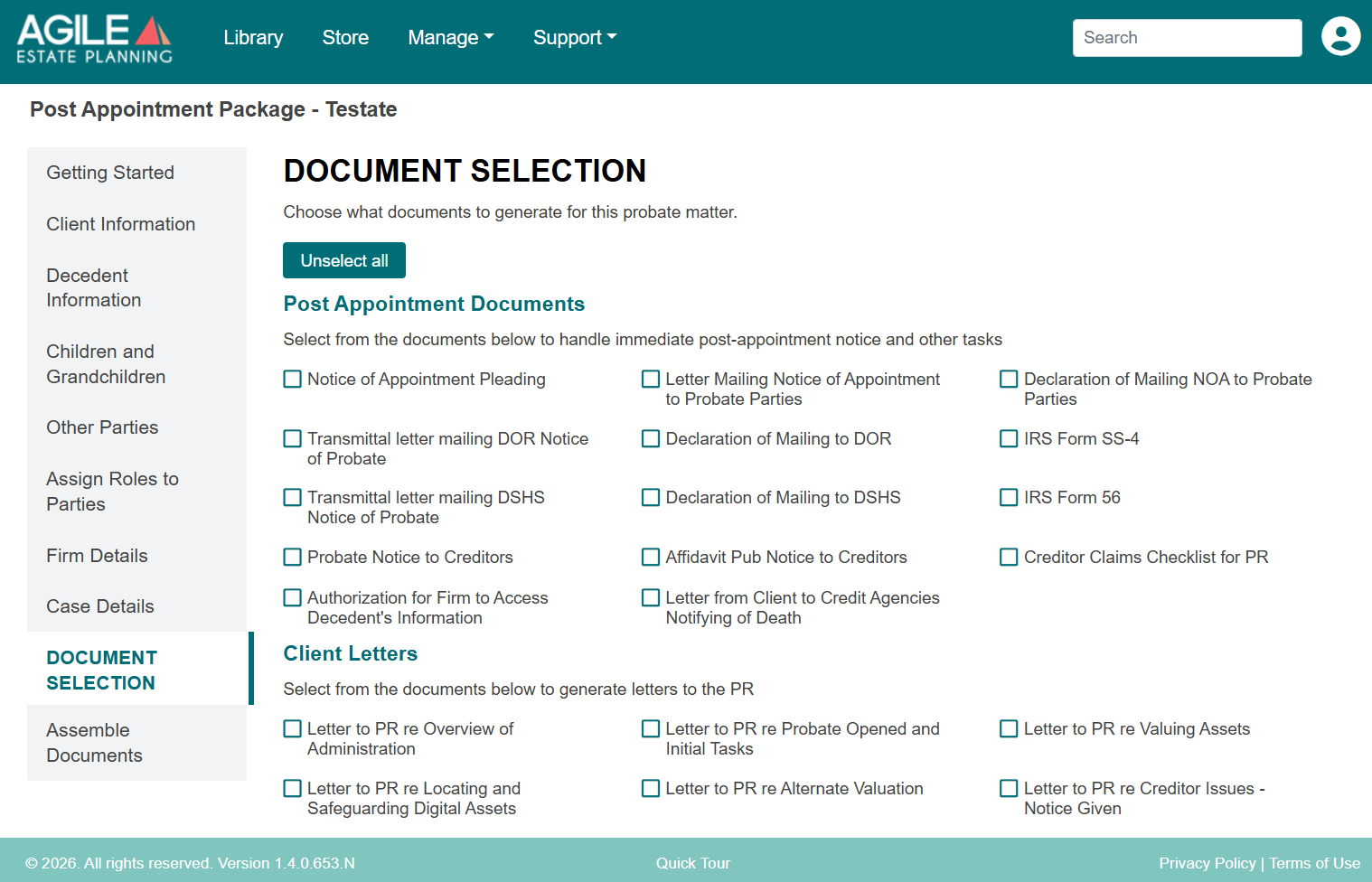This screenshot has height=882, width=1372.
Task: Check Notice of Appointment Pleading
Action: [x=292, y=380]
